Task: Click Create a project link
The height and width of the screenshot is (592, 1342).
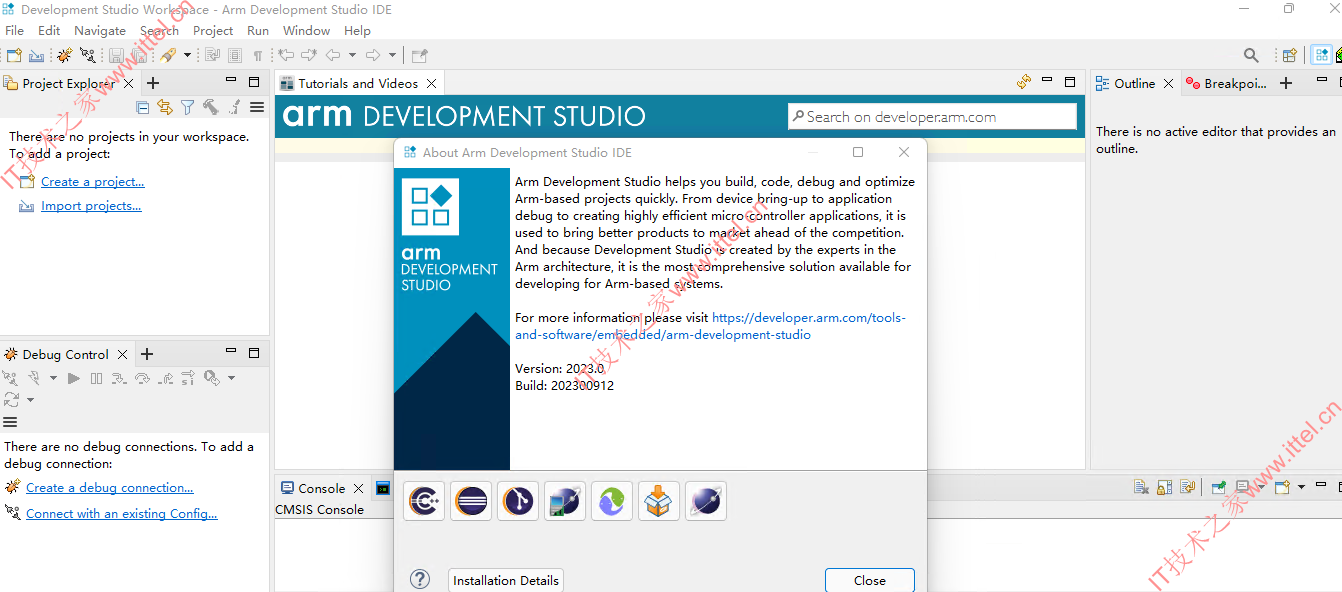Action: [92, 182]
